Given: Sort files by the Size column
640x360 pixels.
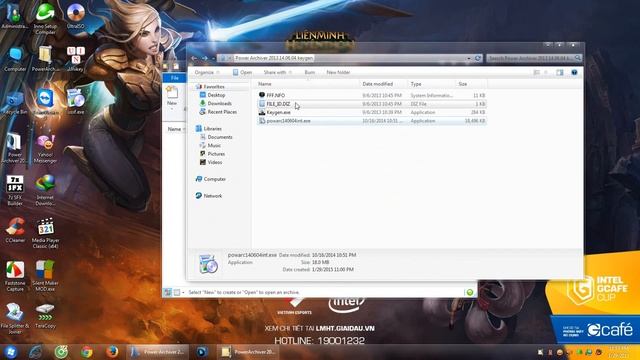Looking at the screenshot, I should point(471,84).
